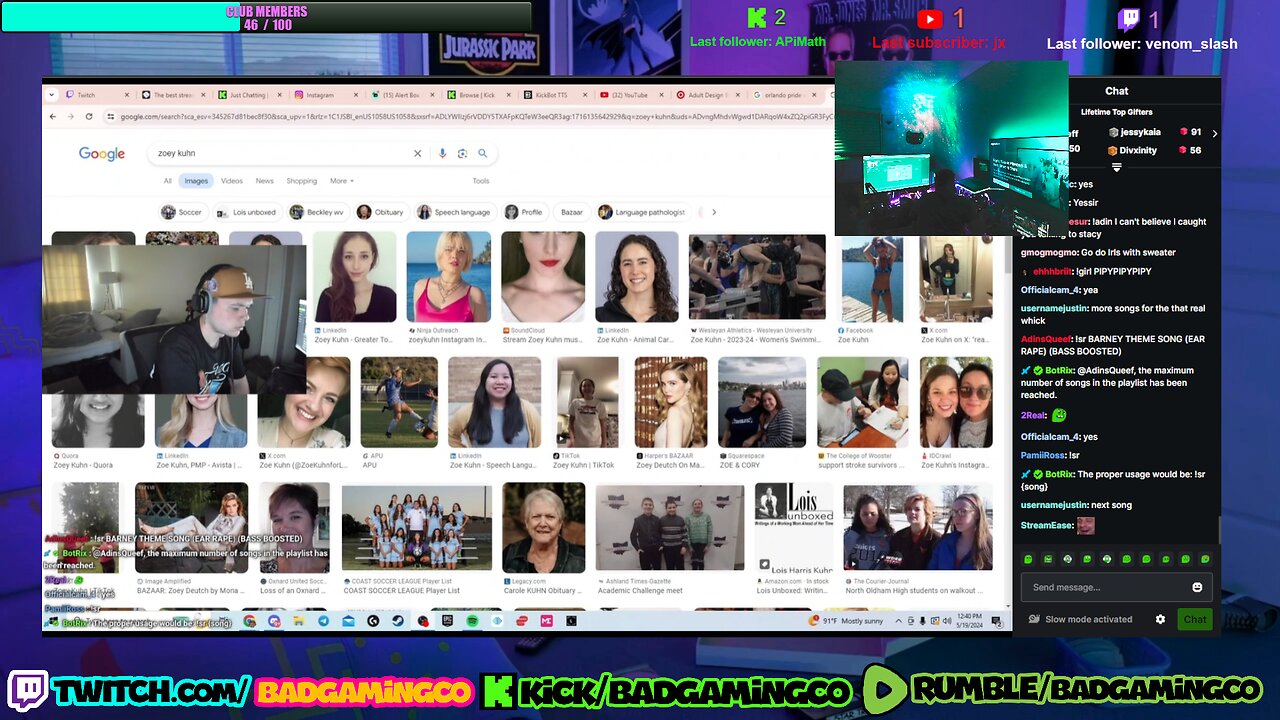Click the magnifying glass search button
Viewport: 1280px width, 720px height.
(x=482, y=153)
